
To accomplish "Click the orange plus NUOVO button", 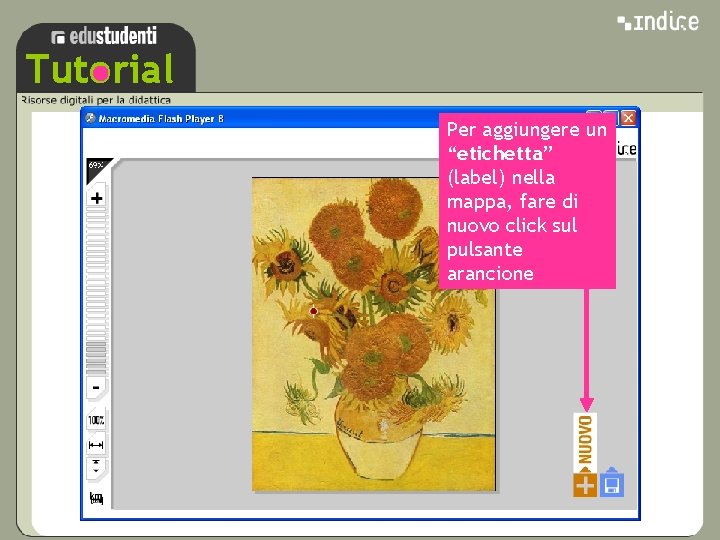I will click(585, 485).
